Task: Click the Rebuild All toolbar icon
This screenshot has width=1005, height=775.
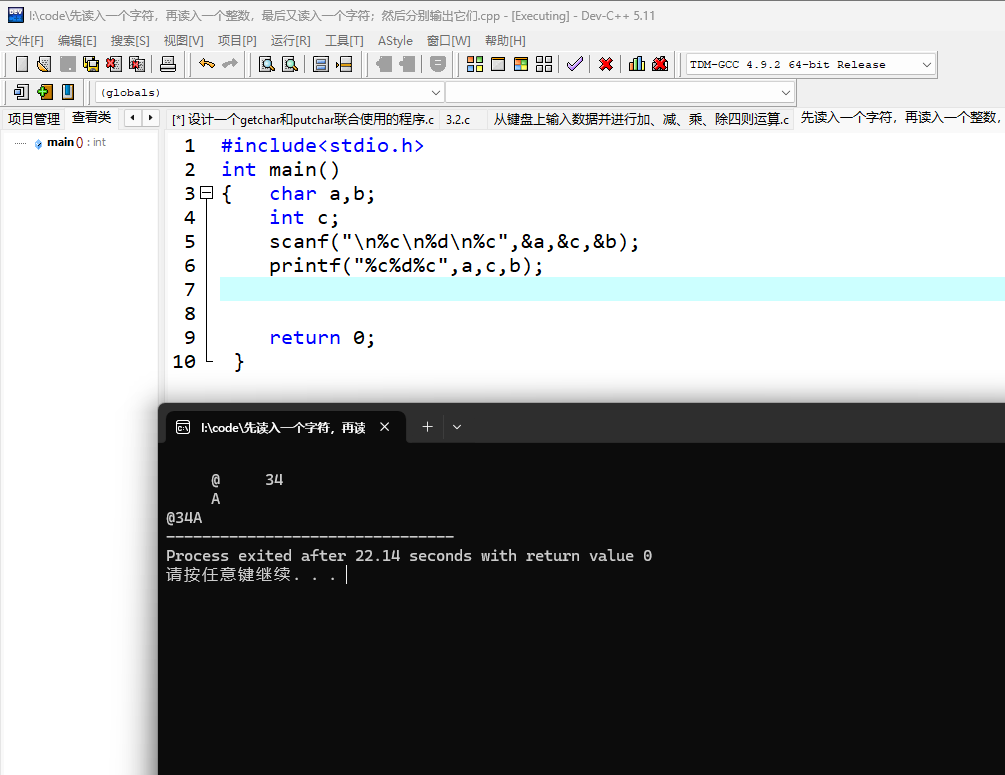Action: pos(544,64)
